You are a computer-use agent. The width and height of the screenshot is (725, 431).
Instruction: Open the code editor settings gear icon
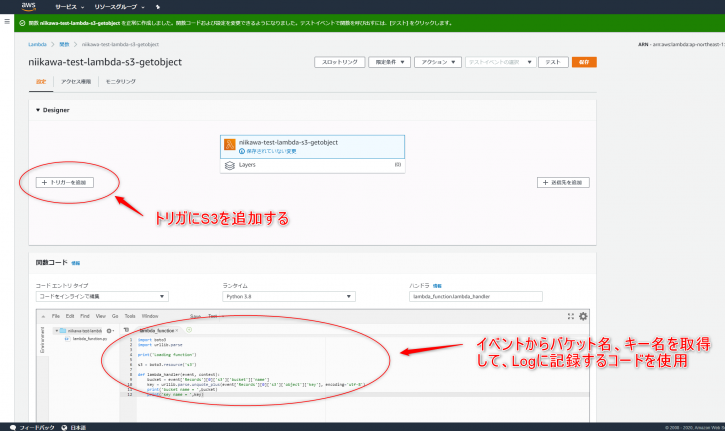click(x=583, y=316)
